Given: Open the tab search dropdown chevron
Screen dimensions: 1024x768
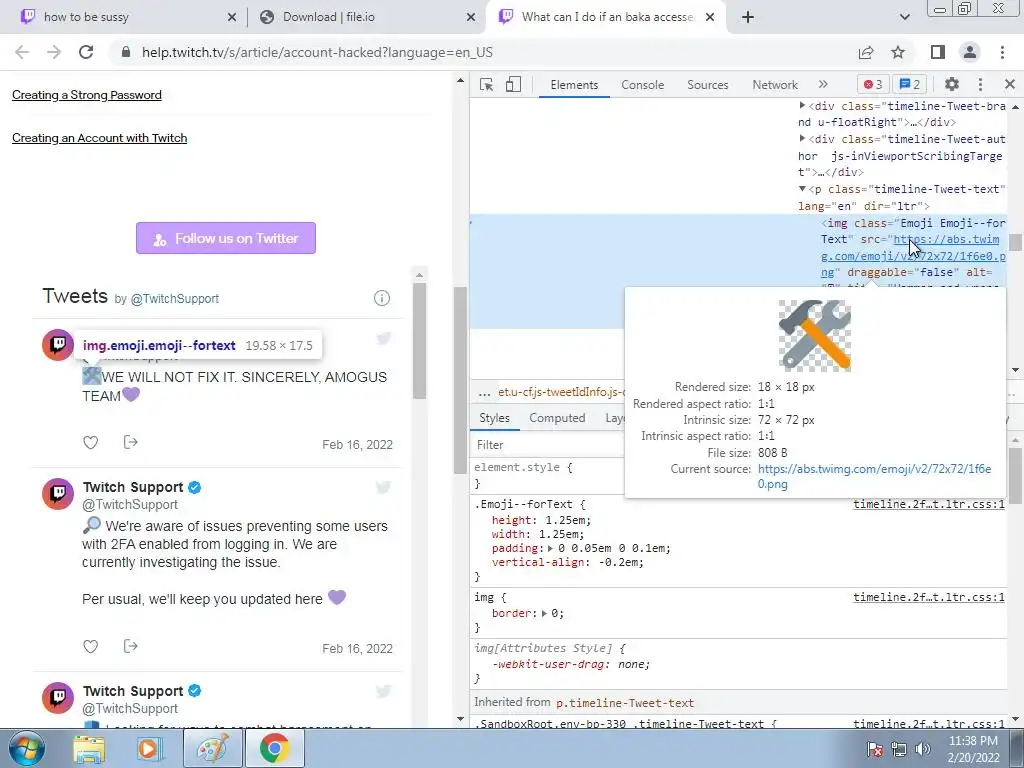Looking at the screenshot, I should point(904,17).
